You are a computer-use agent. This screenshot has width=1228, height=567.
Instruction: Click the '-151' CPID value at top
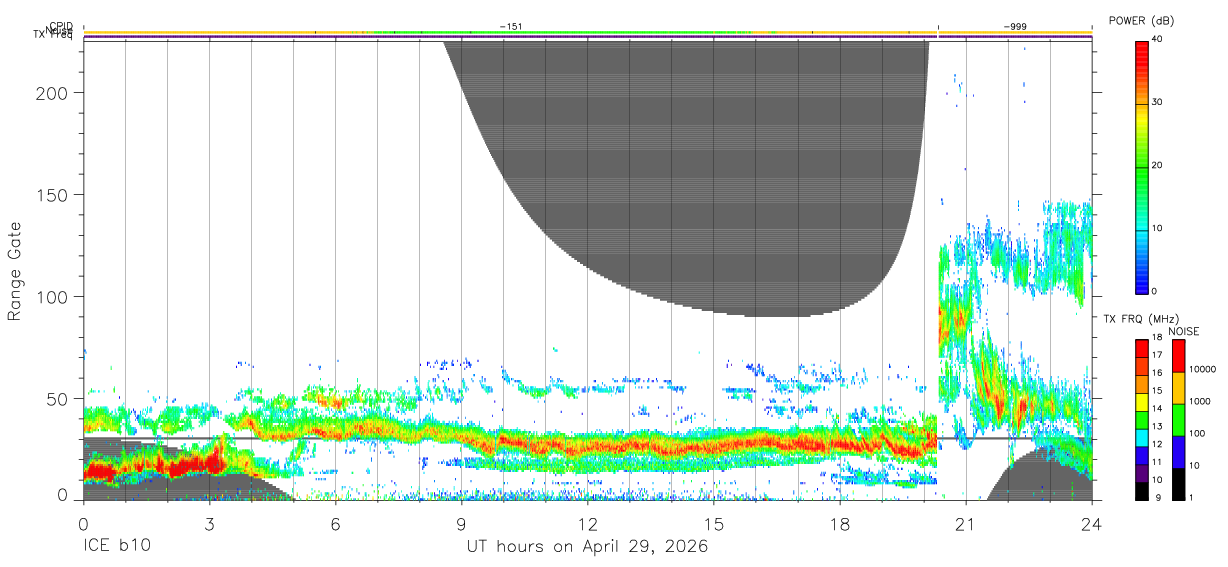click(x=511, y=27)
